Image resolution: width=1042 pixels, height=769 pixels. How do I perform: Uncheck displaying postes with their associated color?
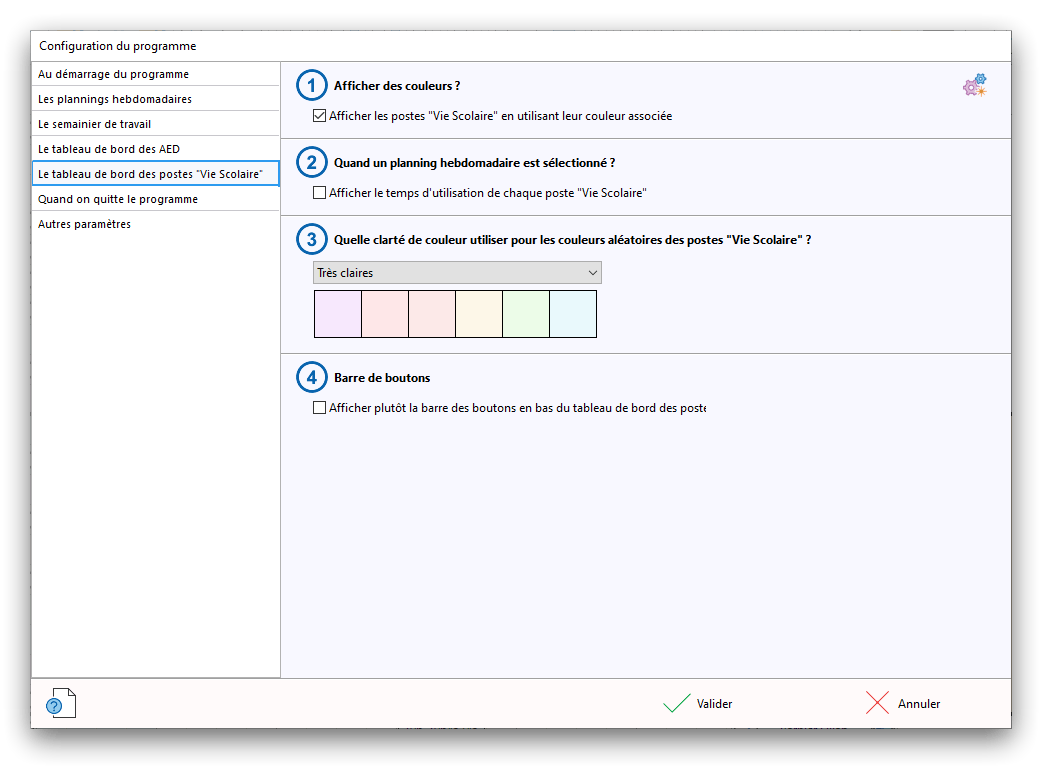320,116
